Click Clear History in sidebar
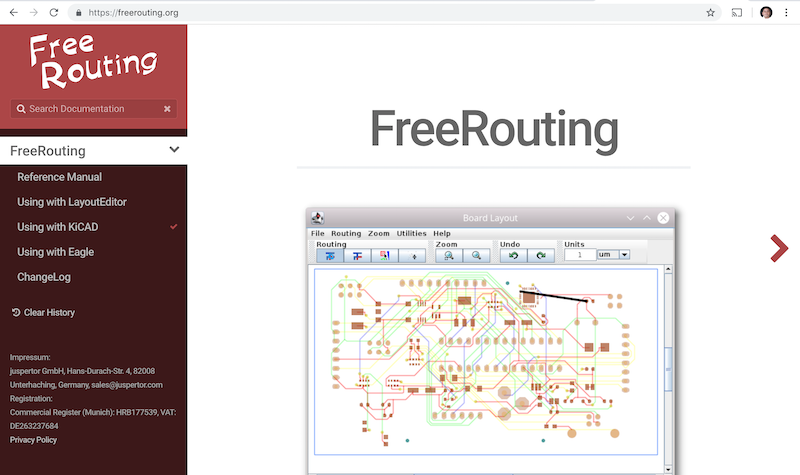The image size is (800, 475). (x=43, y=312)
